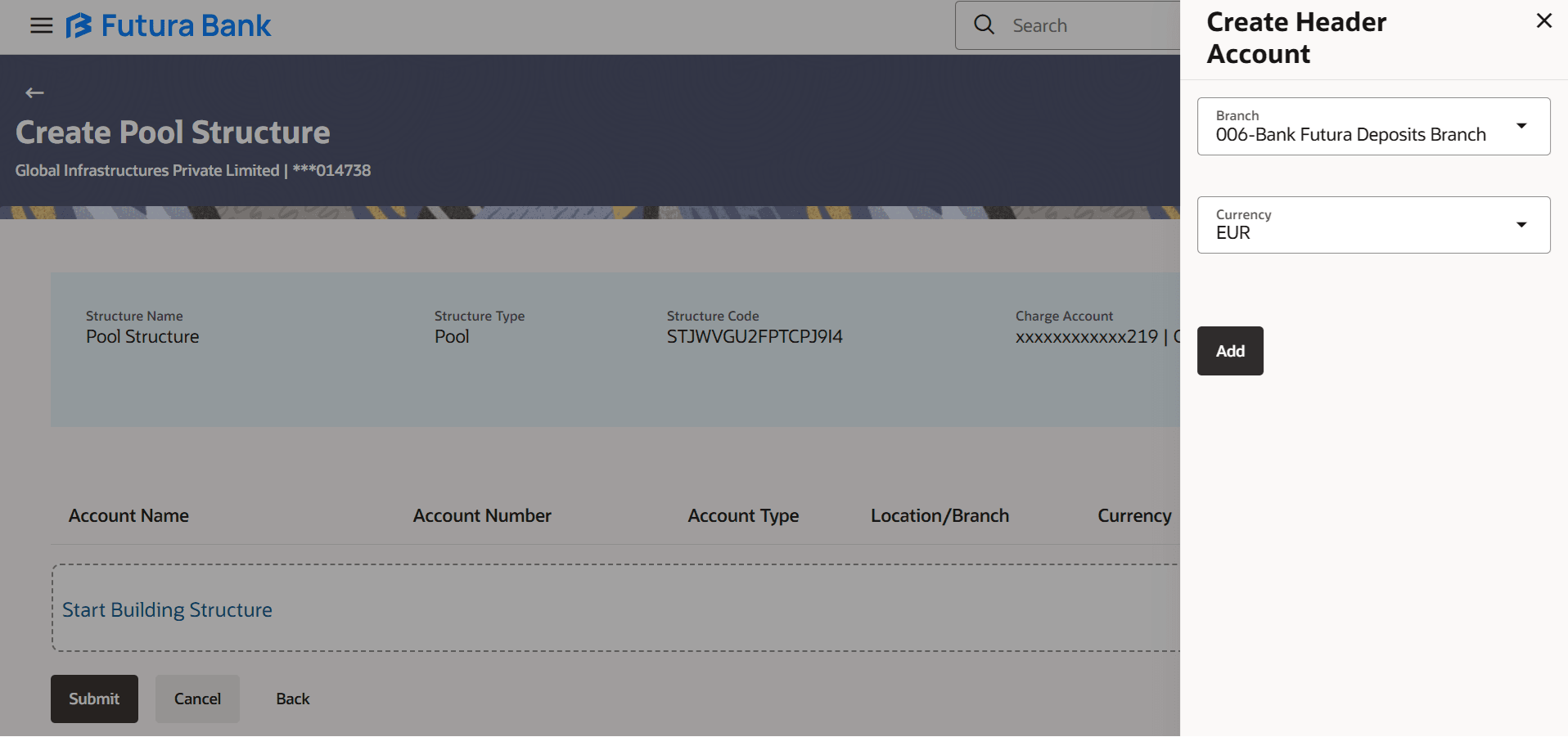Click Start Building Structure link
1568x737 pixels.
click(x=167, y=609)
